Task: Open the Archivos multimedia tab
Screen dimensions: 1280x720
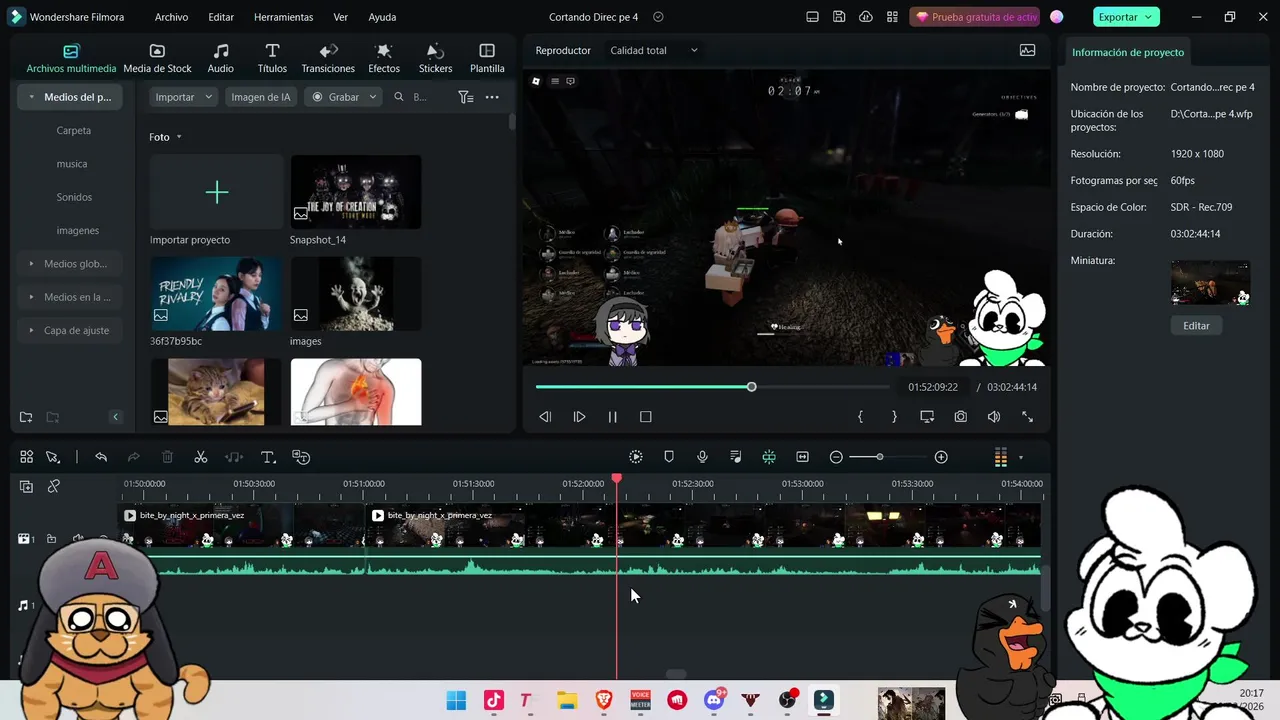Action: click(x=71, y=59)
